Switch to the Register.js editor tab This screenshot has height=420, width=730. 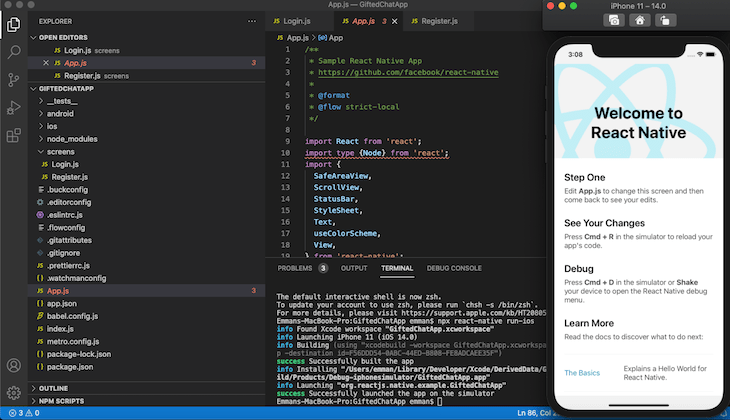[435, 21]
